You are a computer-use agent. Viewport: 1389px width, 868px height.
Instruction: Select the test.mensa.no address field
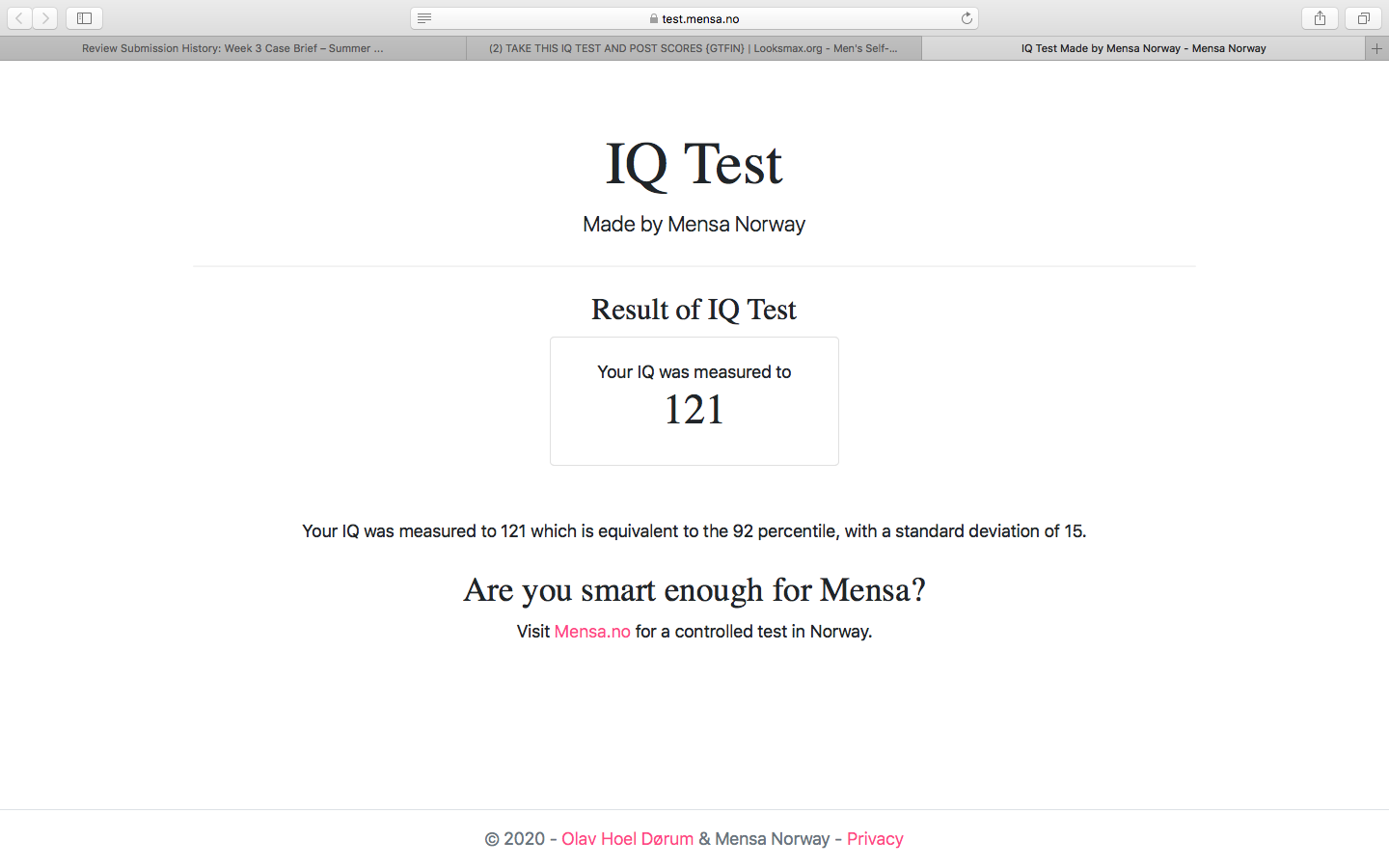tap(694, 18)
